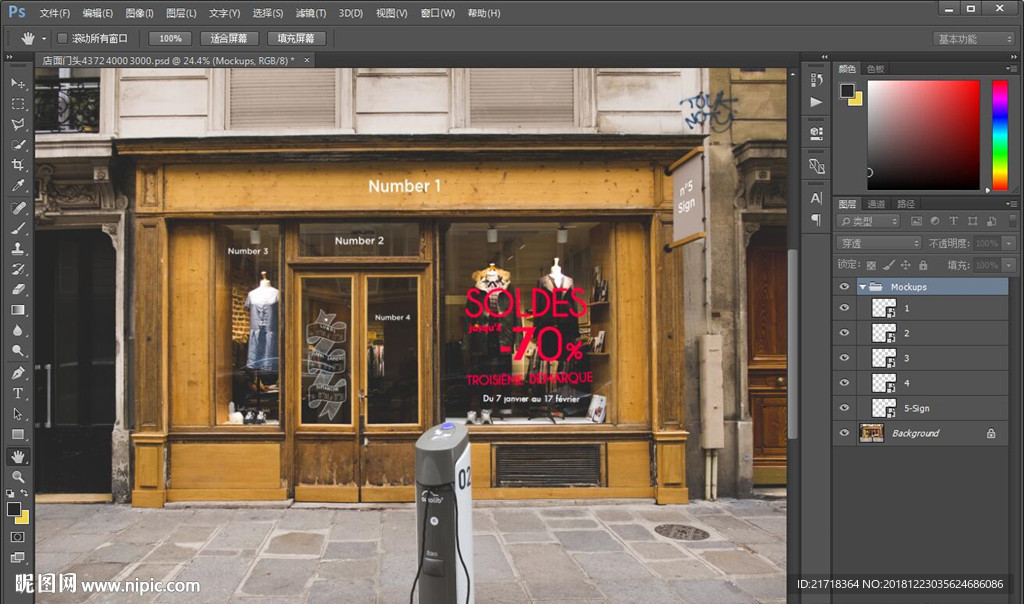The height and width of the screenshot is (604, 1024).
Task: Click the hue spectrum slider
Action: 1000,135
